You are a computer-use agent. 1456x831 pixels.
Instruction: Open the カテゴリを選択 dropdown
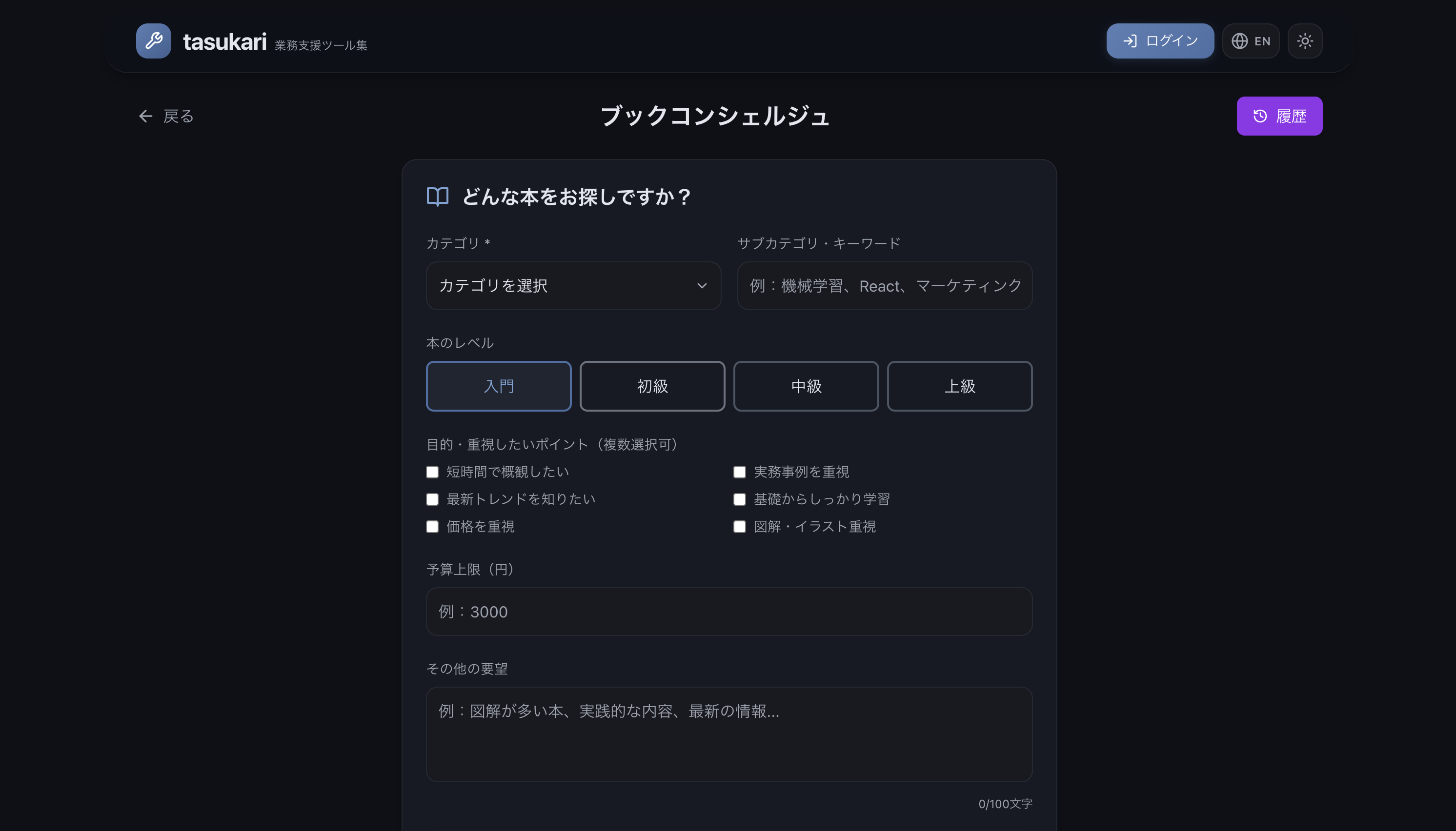click(573, 286)
